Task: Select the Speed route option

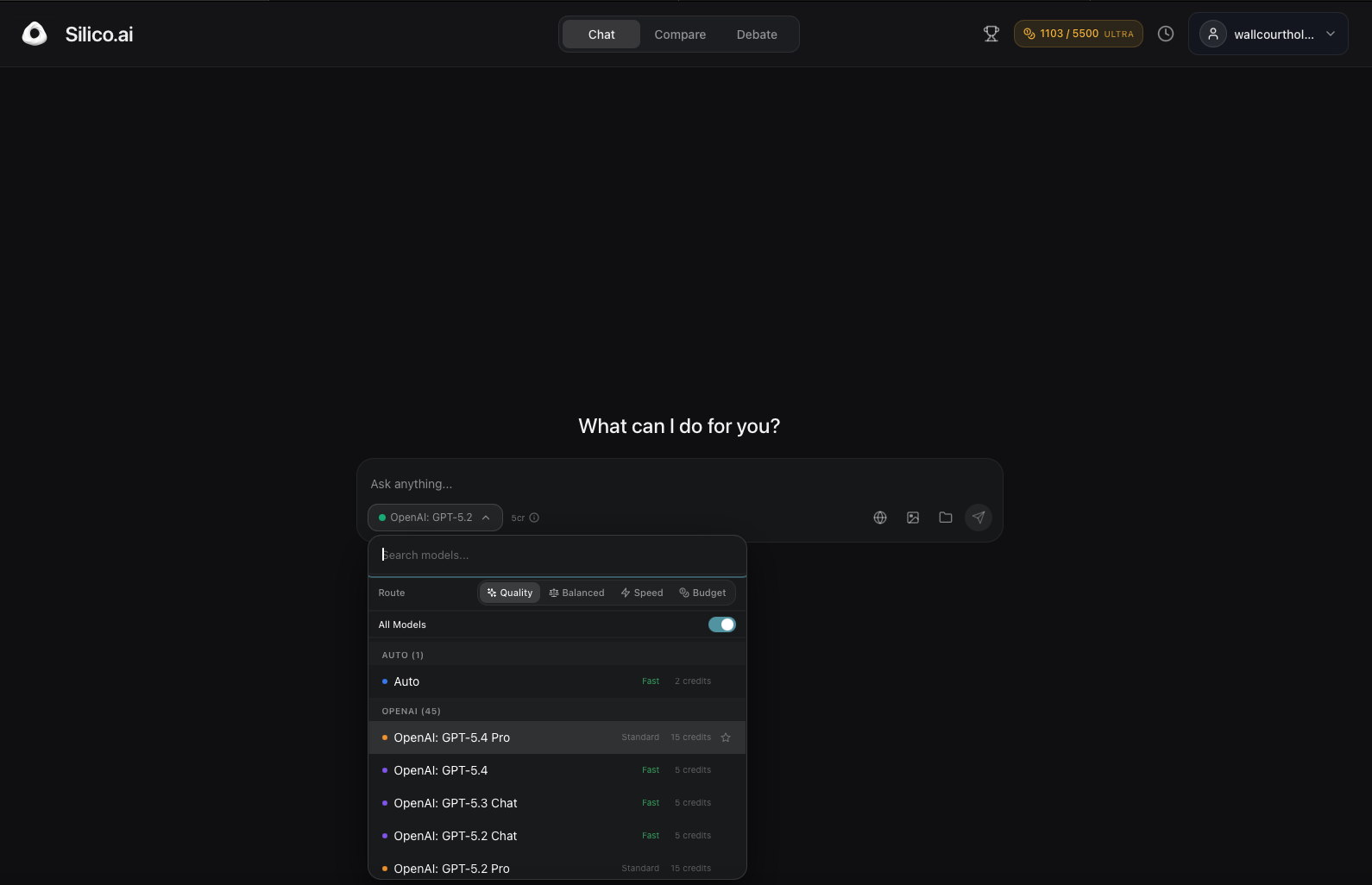Action: [642, 593]
